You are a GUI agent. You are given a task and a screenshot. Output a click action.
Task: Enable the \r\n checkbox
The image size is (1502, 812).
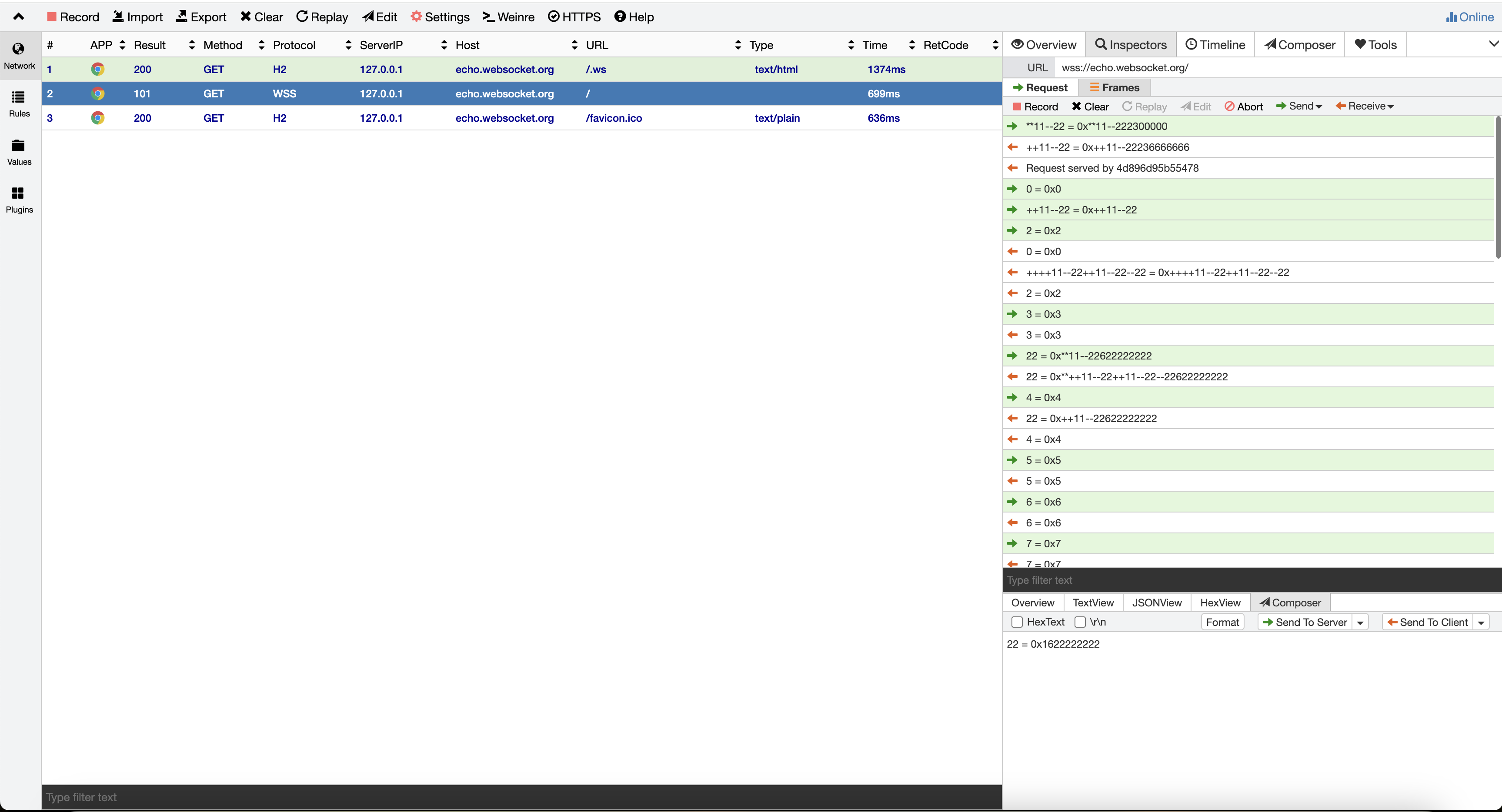click(1080, 622)
